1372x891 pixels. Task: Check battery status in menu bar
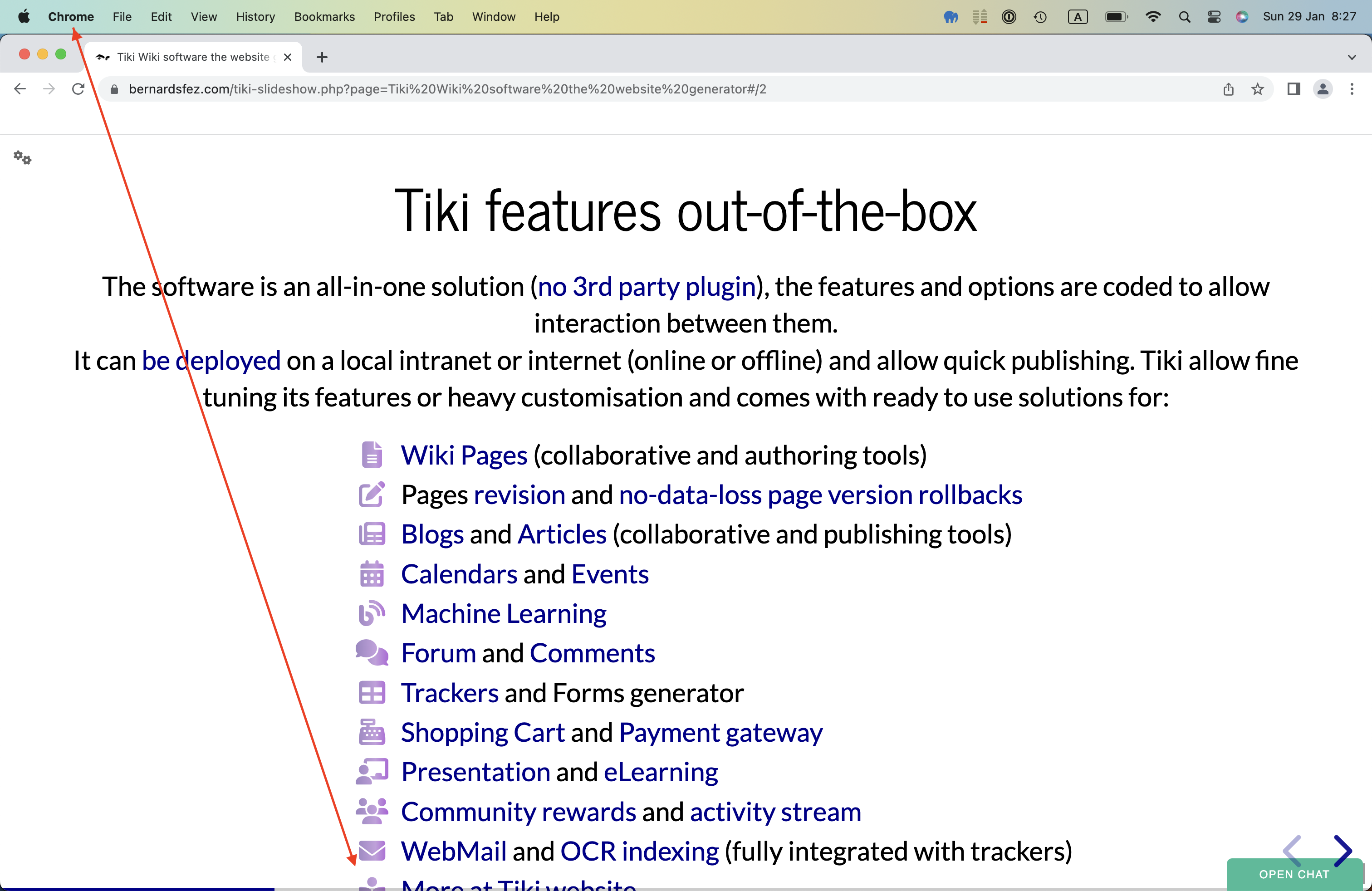pos(1117,17)
